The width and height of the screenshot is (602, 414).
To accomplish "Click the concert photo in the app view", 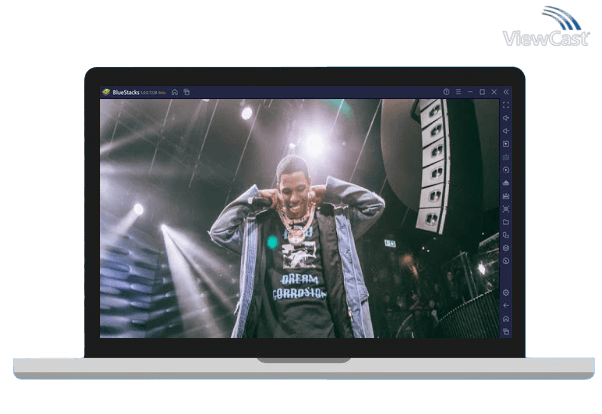I will pos(300,219).
